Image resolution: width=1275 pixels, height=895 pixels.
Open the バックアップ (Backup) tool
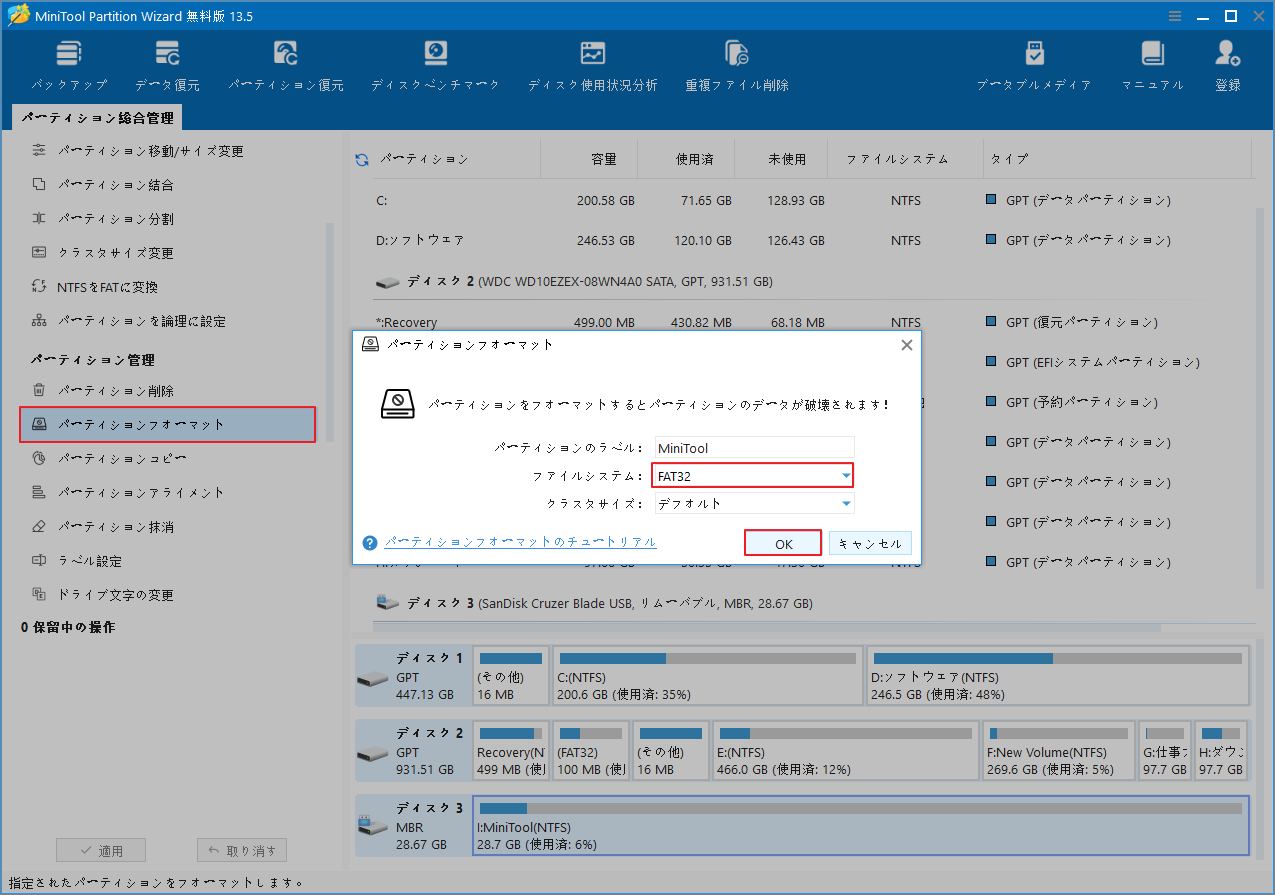point(68,63)
